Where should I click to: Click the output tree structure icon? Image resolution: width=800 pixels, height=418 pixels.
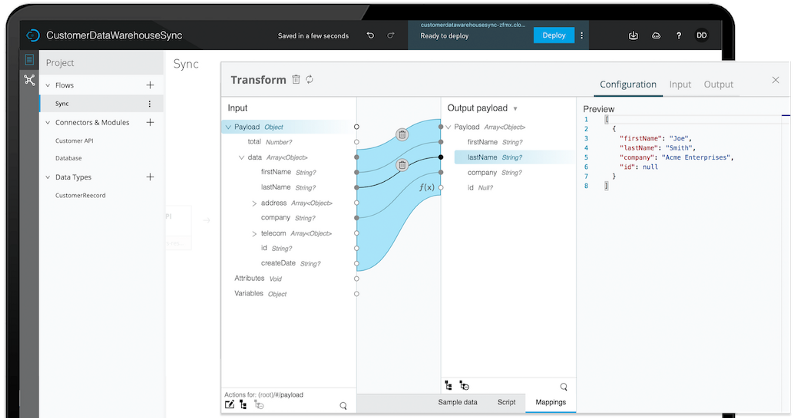click(448, 385)
